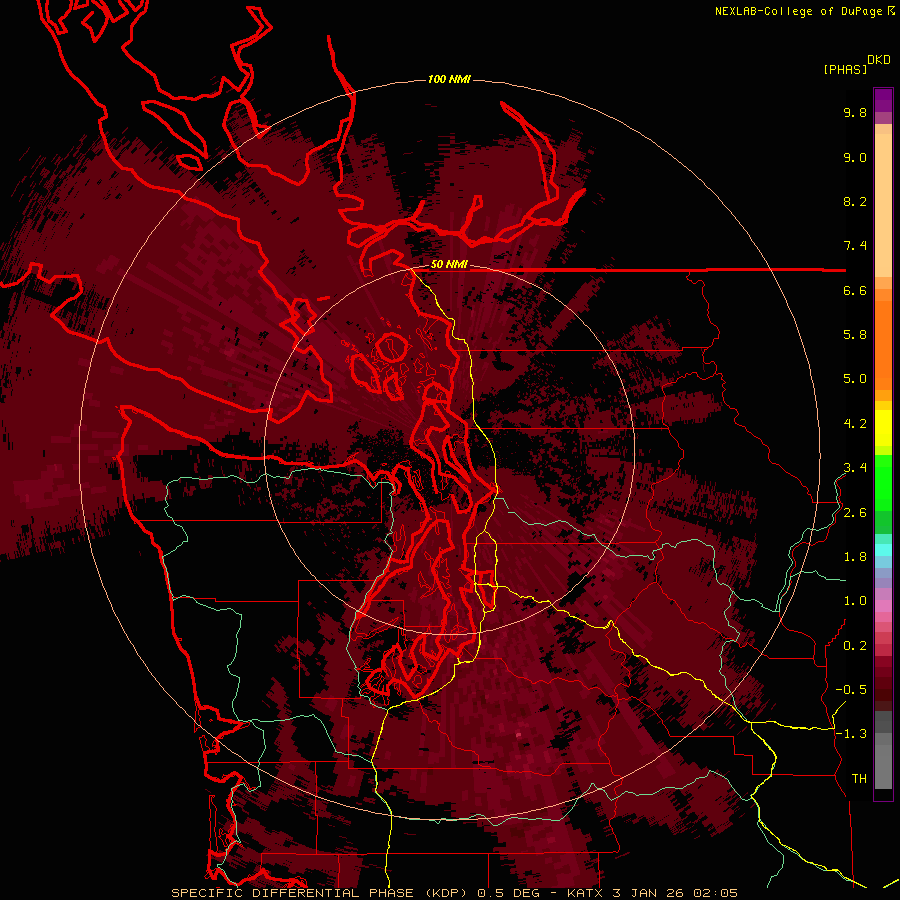Image resolution: width=900 pixels, height=900 pixels.
Task: Click the 50 NMI range ring label
Action: pos(449,265)
